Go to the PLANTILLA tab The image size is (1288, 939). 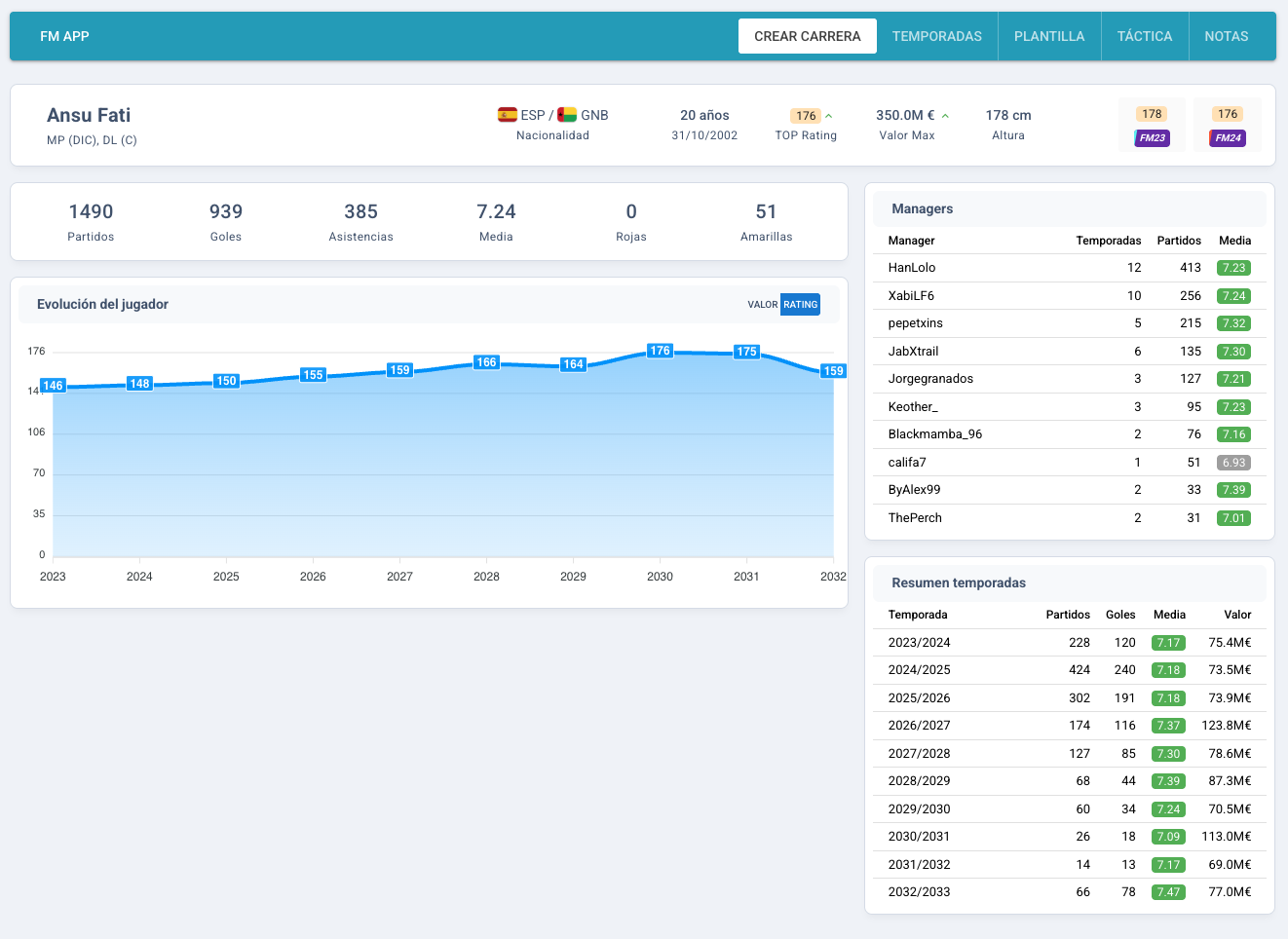(1049, 36)
